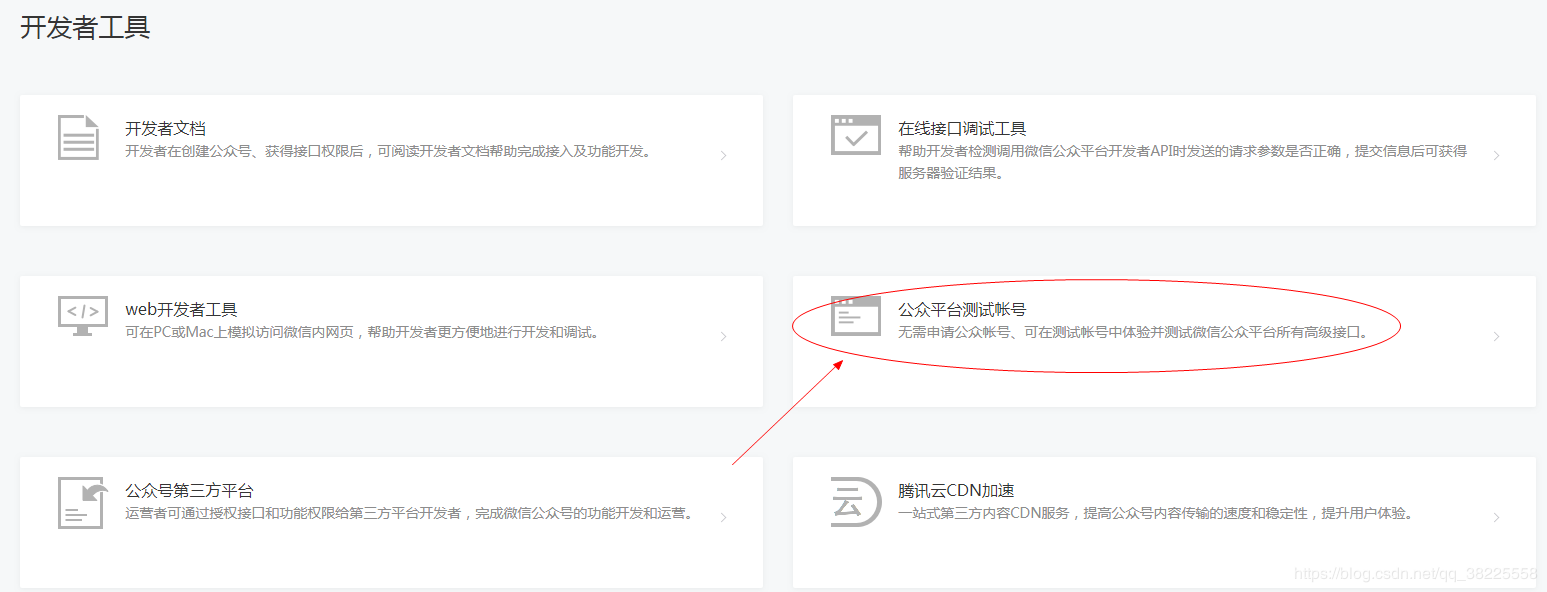Click the arrow on the 在线接口调试工具 card
Viewport: 1547px width, 592px height.
click(x=1497, y=155)
